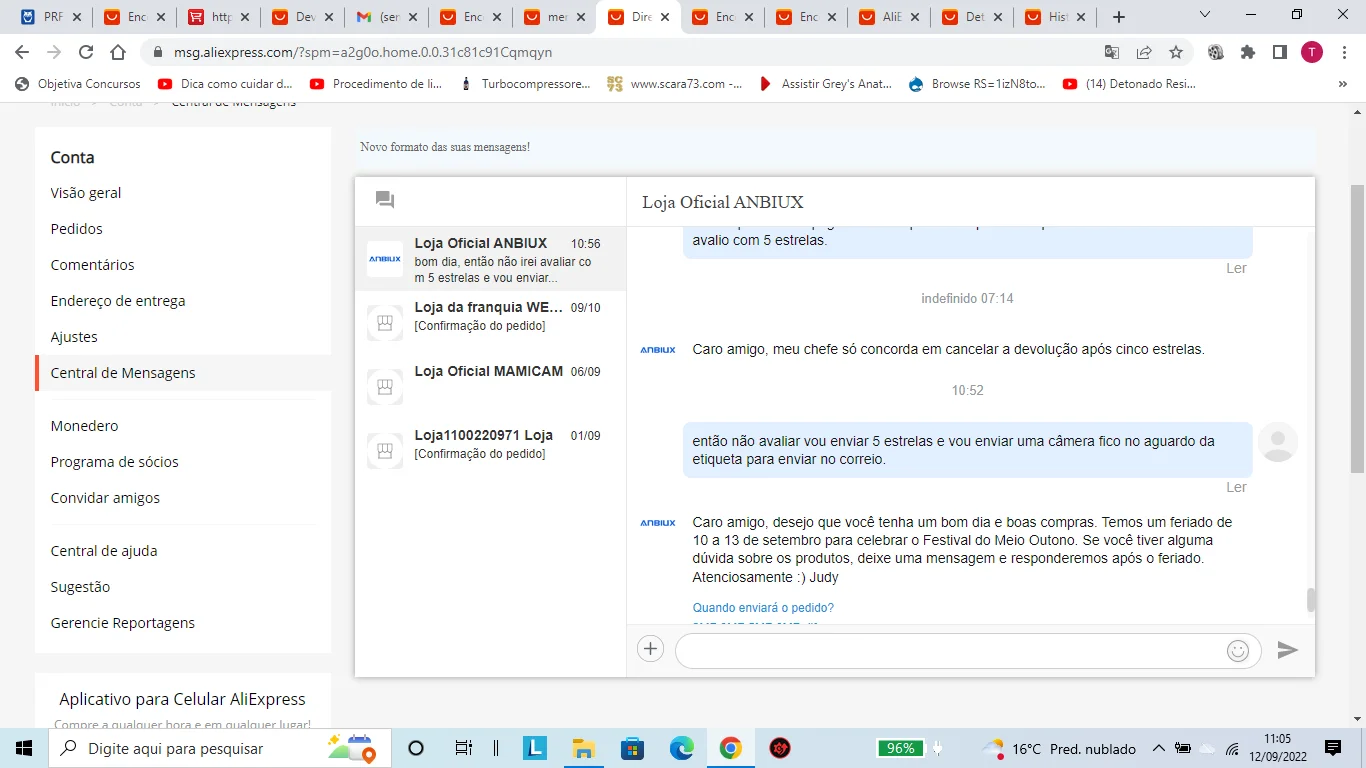This screenshot has width=1366, height=768.
Task: Open the emoji picker in the chat
Action: (1238, 651)
